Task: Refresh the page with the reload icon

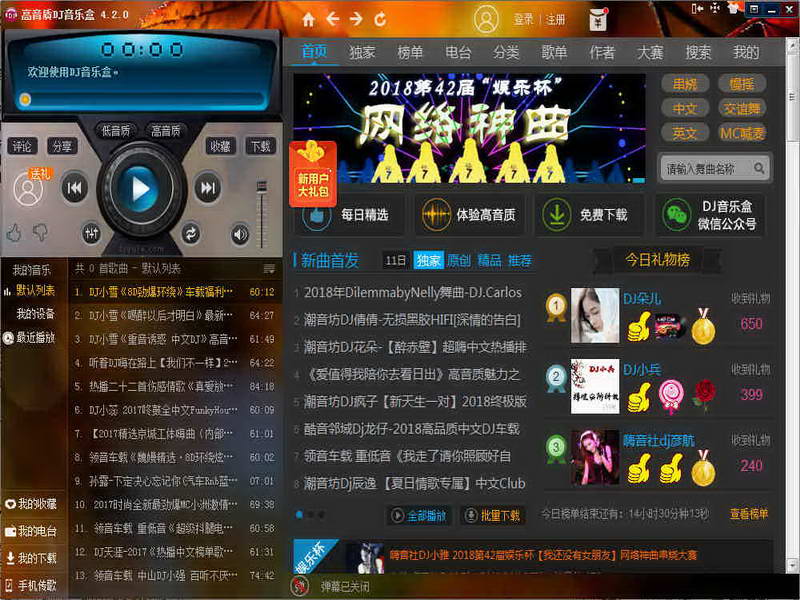Action: [380, 19]
